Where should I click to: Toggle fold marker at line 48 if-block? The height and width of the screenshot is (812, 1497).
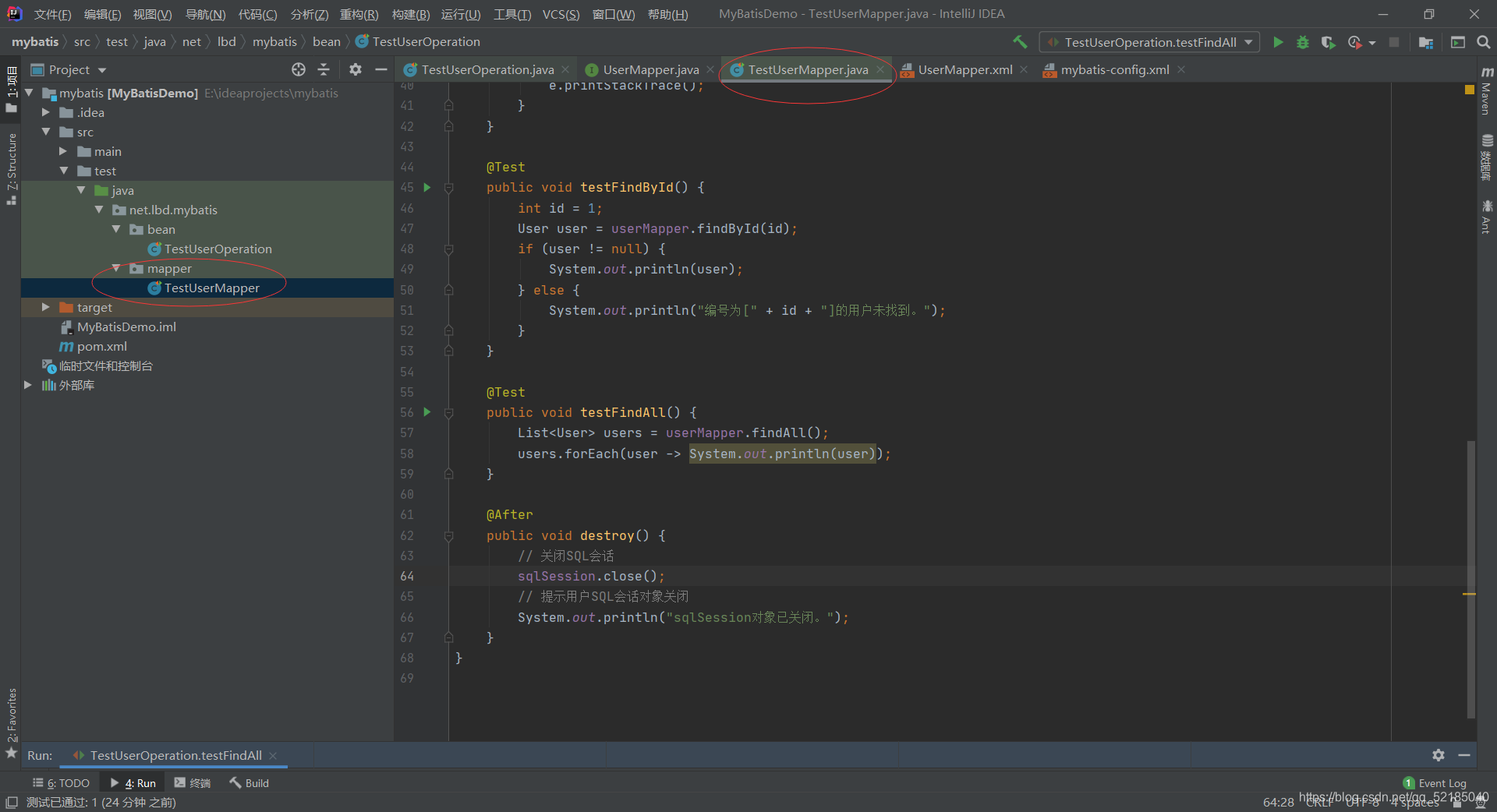[x=448, y=249]
